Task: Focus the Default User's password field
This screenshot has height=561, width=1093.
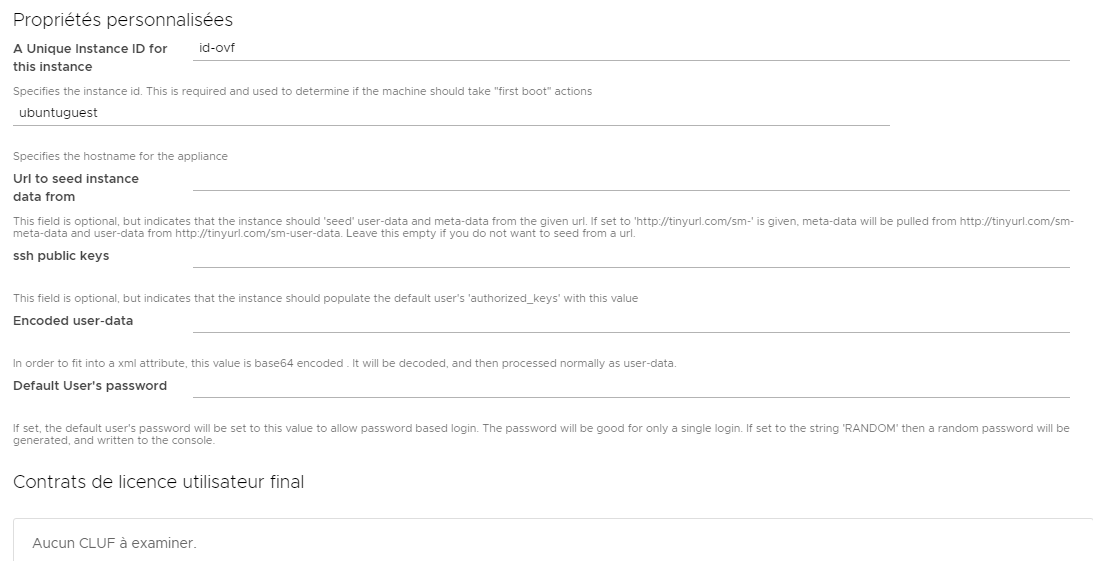Action: point(631,385)
